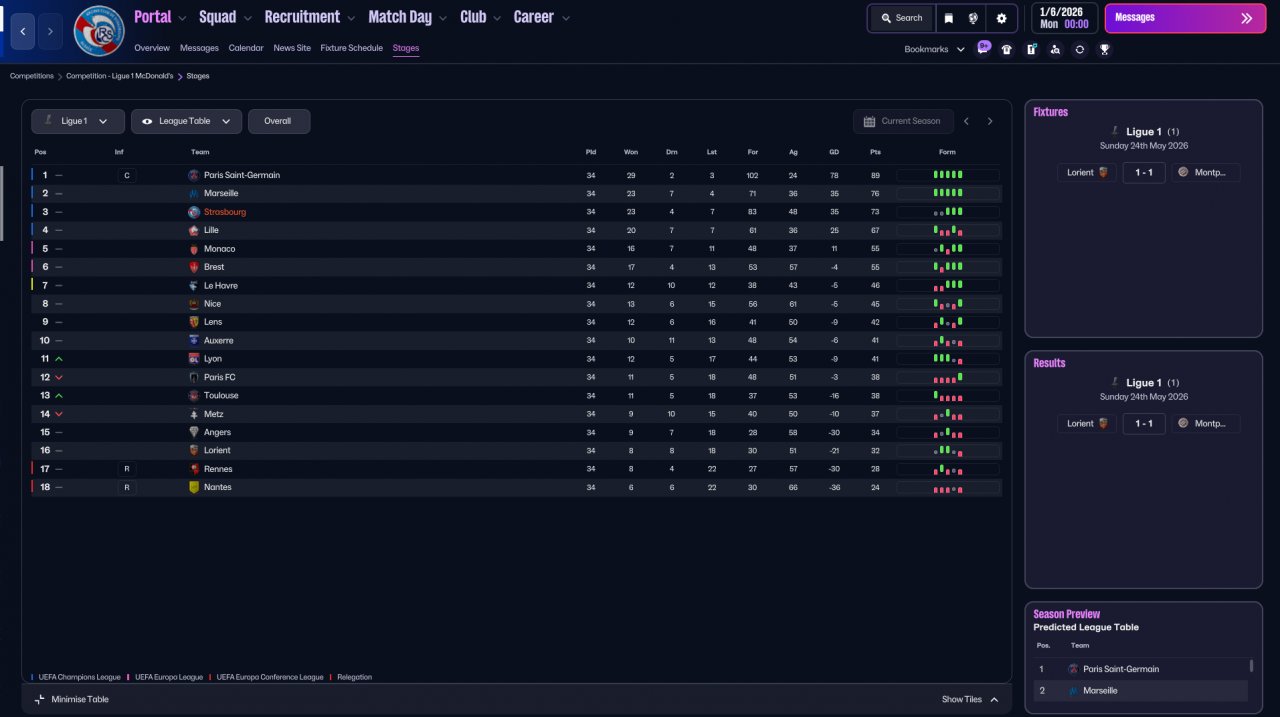Screen dimensions: 1280x717
Task: Switch to the Calendar tab
Action: [x=246, y=48]
